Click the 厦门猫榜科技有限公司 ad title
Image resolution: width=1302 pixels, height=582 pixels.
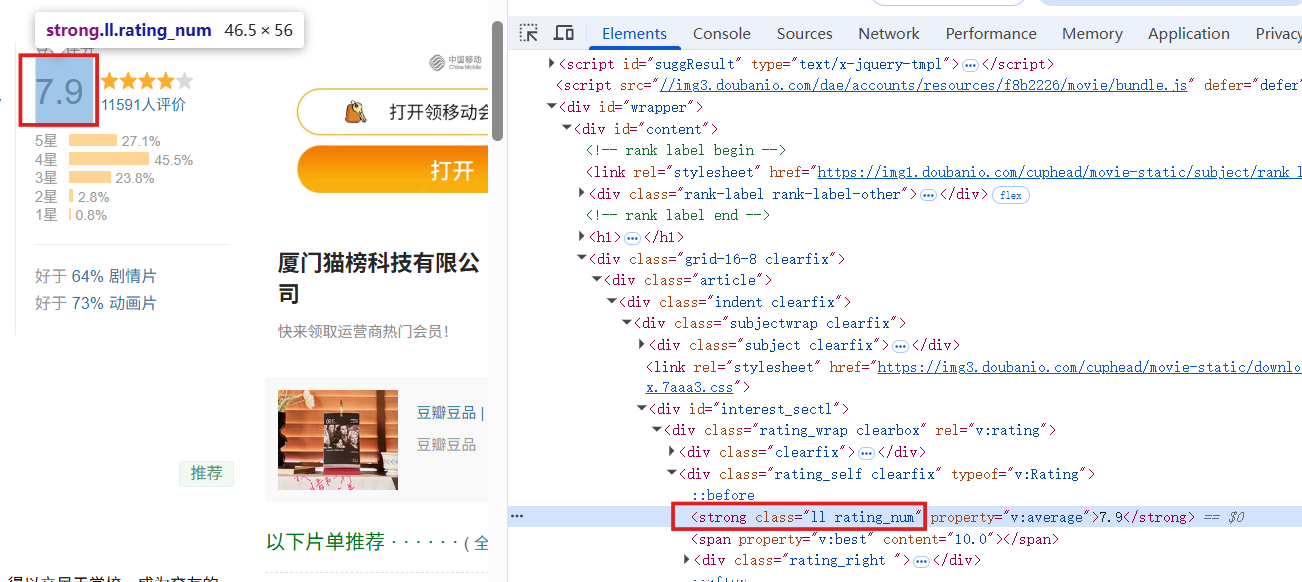[x=379, y=278]
